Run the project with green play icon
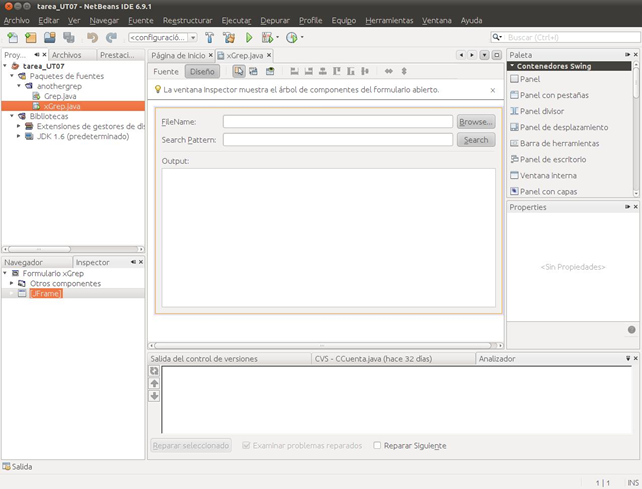 249,38
